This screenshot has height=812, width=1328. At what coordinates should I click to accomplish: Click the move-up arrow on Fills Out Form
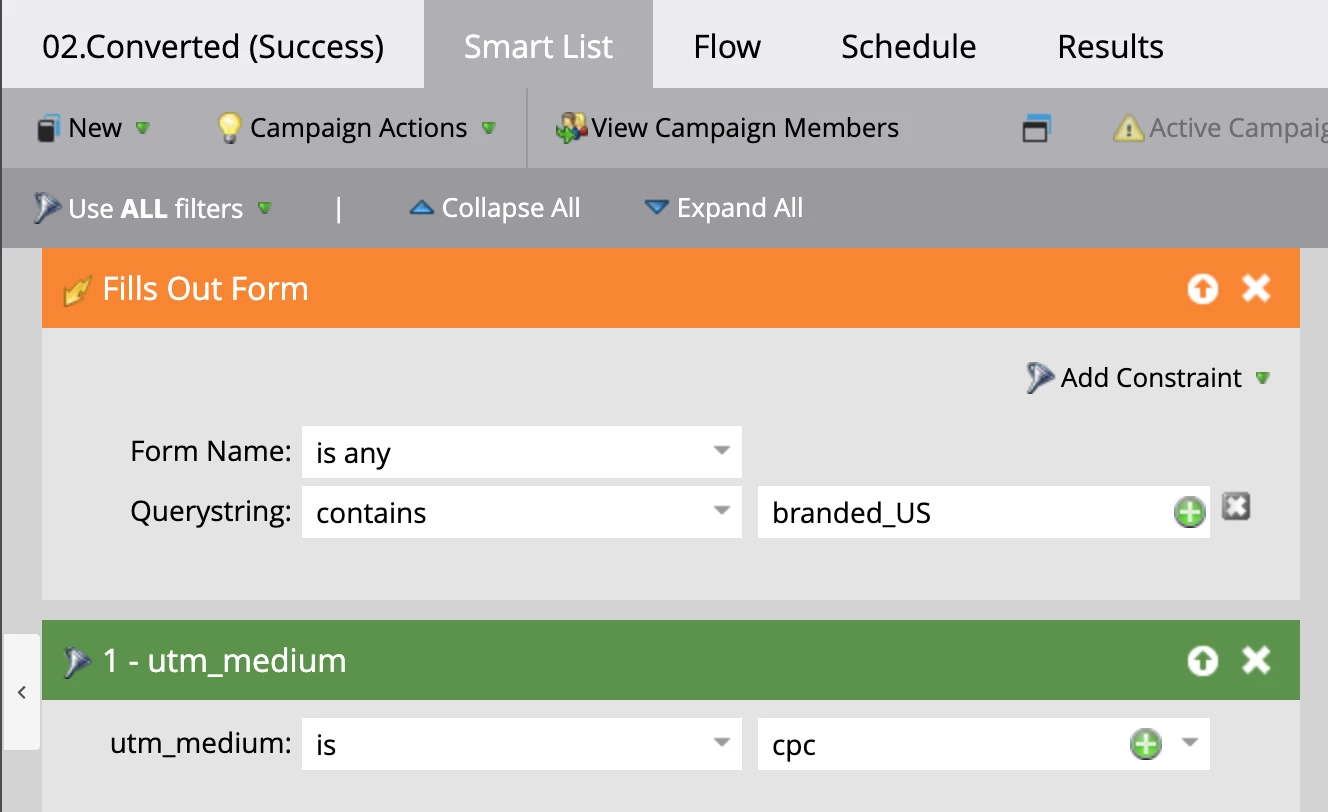pyautogui.click(x=1202, y=289)
